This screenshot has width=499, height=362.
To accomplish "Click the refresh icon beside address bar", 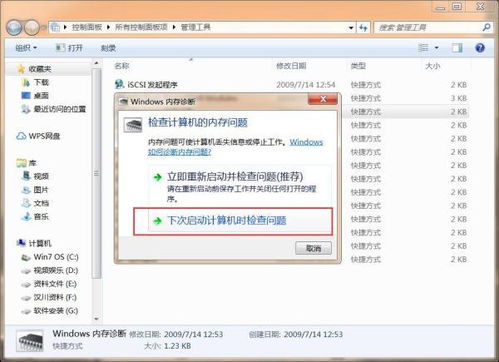I will tap(363, 28).
